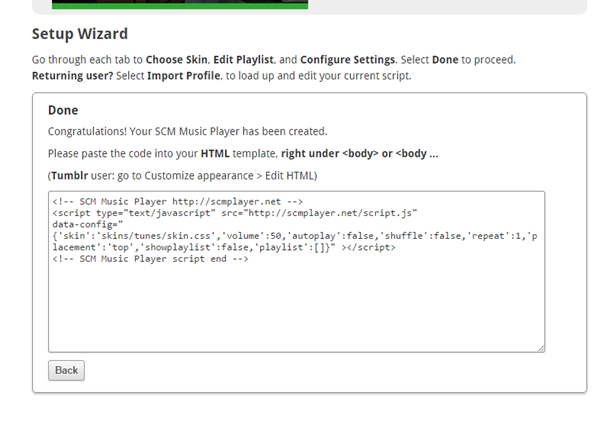Click the 'Customize appearance > Edit HTML' text
600x421 pixels.
coord(229,176)
